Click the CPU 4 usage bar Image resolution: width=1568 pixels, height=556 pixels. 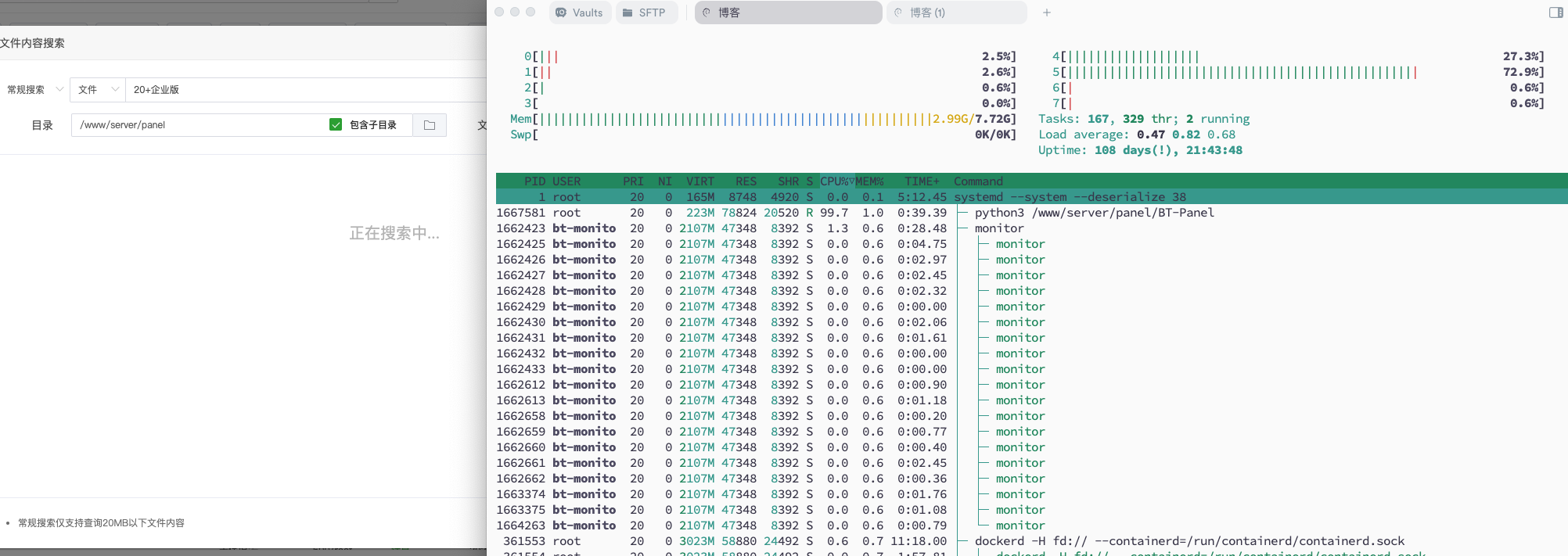tap(1298, 56)
